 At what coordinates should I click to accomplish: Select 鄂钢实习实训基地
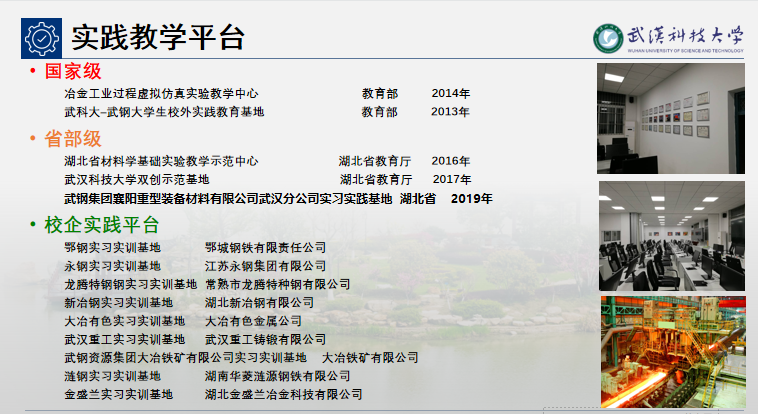[x=113, y=248]
